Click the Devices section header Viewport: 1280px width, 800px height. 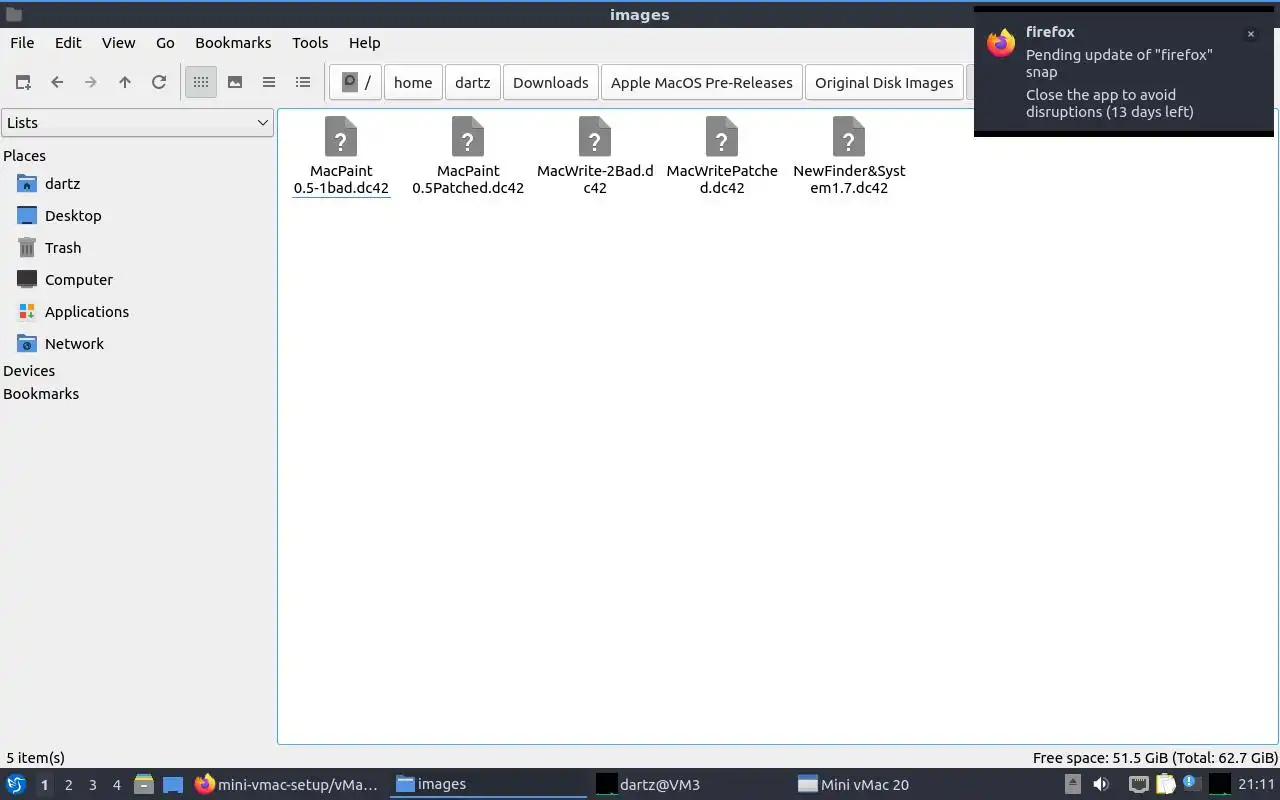29,371
